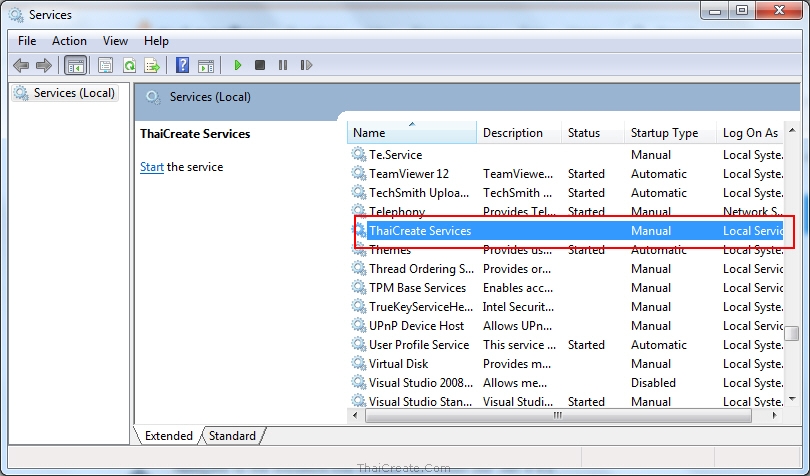This screenshot has height=476, width=810.
Task: Sort list by Startup Type column header
Action: [664, 133]
